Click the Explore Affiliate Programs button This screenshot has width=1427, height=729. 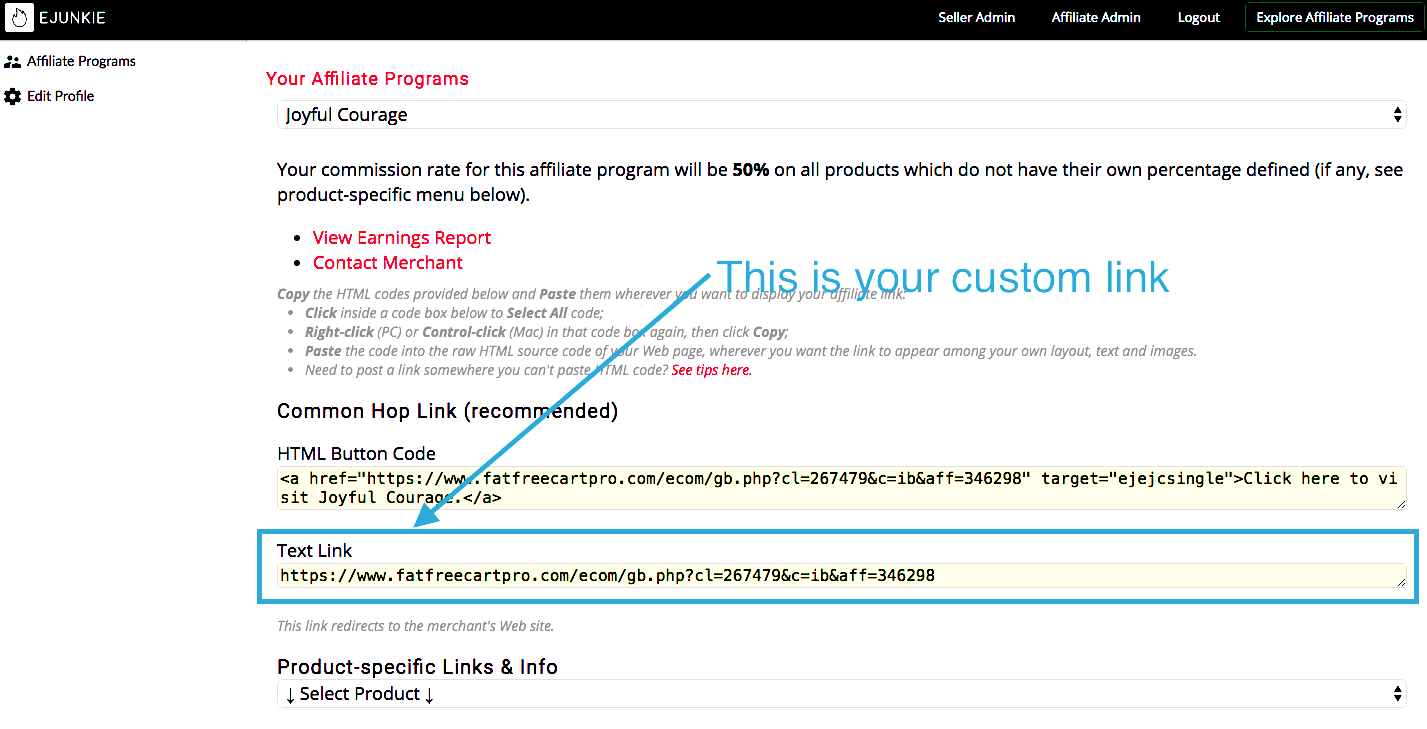1335,17
